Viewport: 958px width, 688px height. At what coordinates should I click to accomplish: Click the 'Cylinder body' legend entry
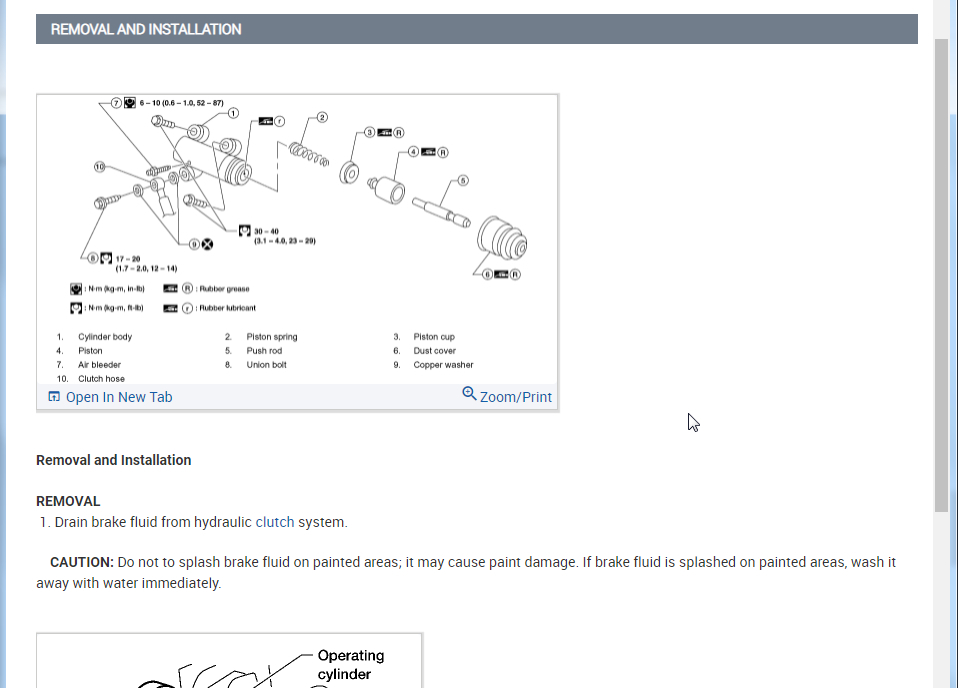coord(105,337)
